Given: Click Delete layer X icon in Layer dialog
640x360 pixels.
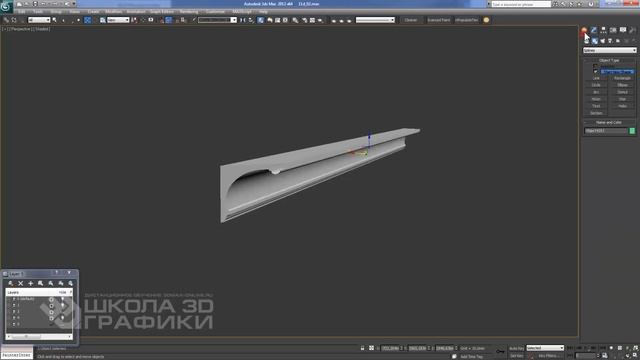Looking at the screenshot, I should 20,283.
